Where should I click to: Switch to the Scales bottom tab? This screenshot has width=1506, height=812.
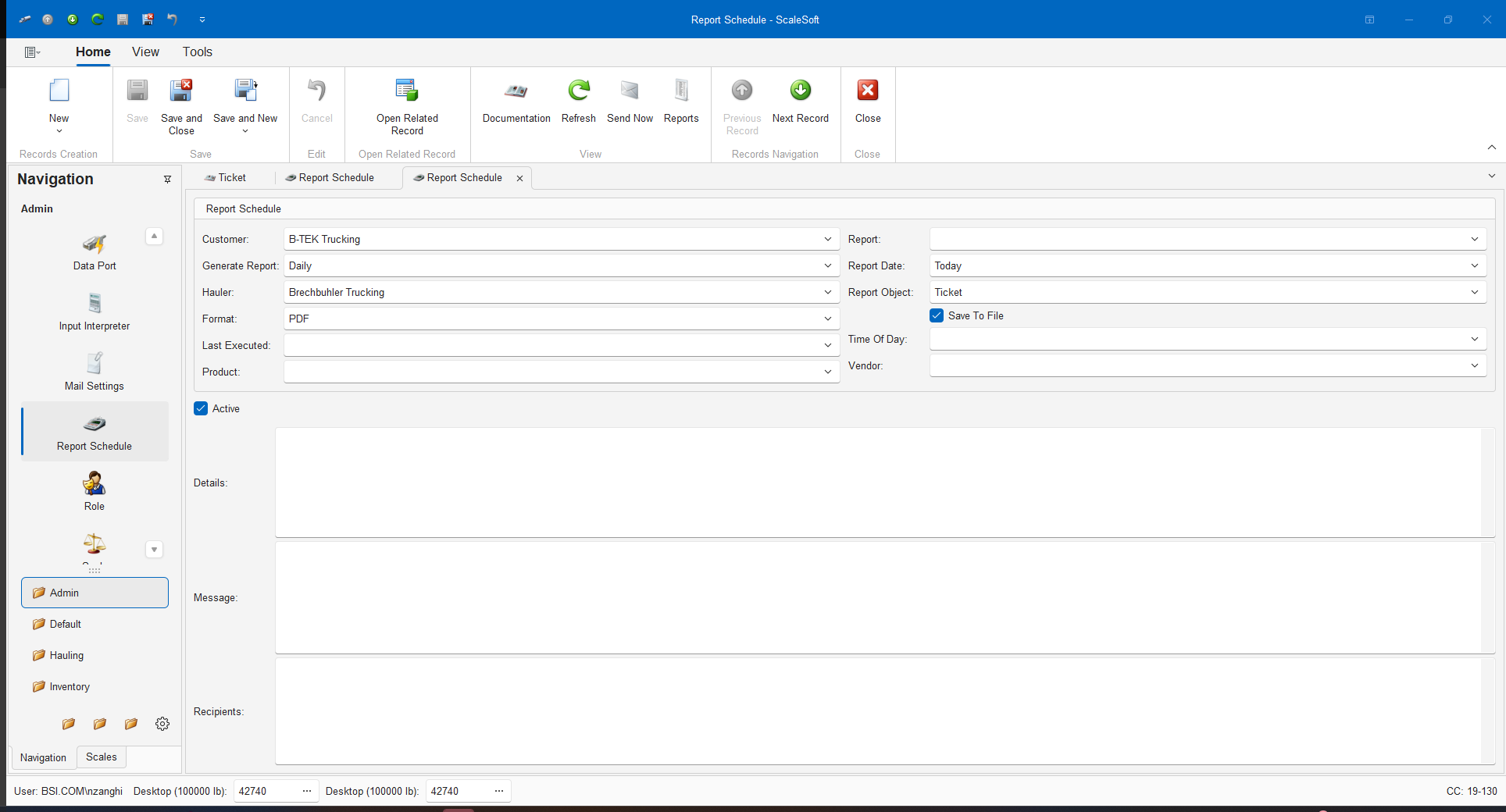tap(102, 757)
